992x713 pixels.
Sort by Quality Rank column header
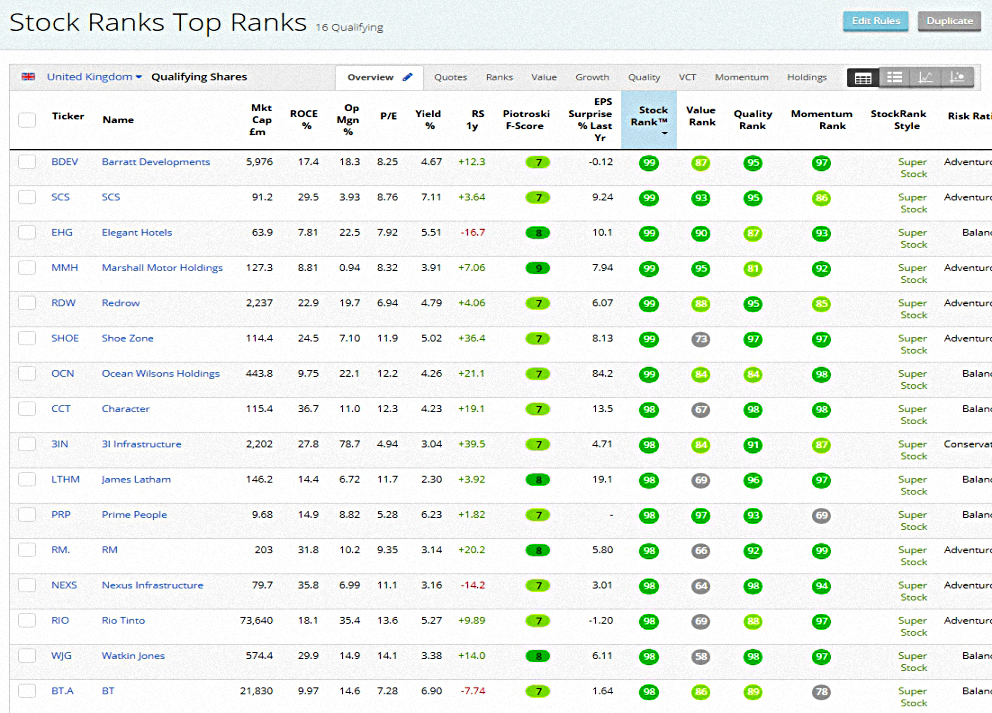[x=753, y=120]
